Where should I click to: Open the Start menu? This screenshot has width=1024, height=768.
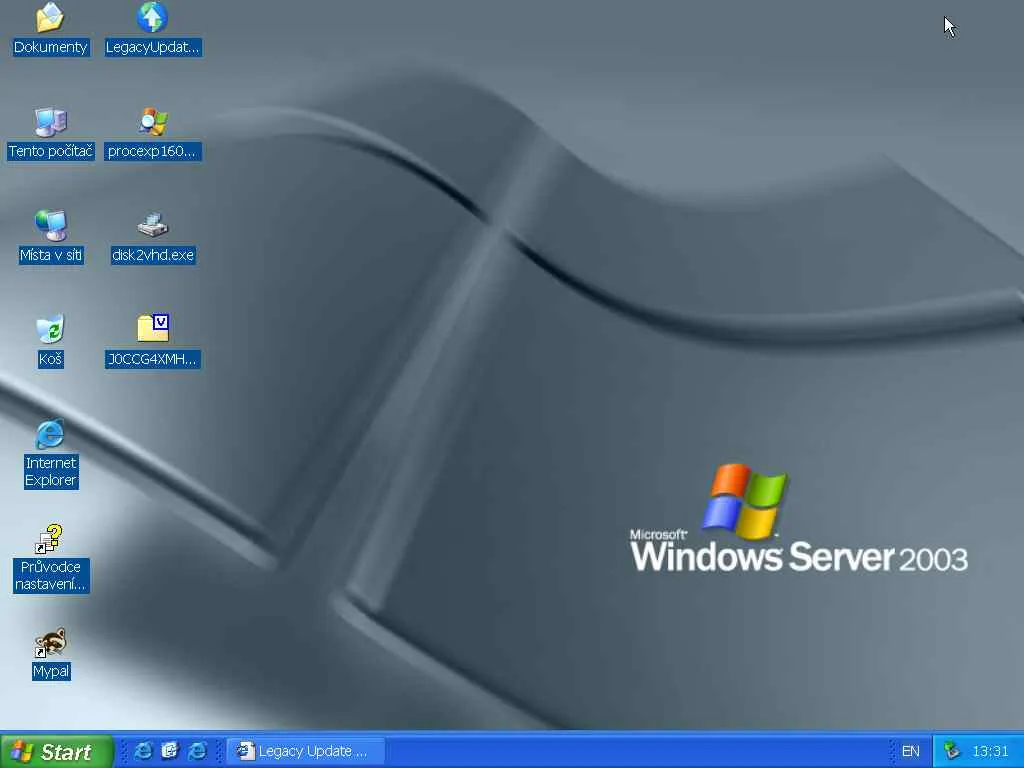click(x=57, y=752)
